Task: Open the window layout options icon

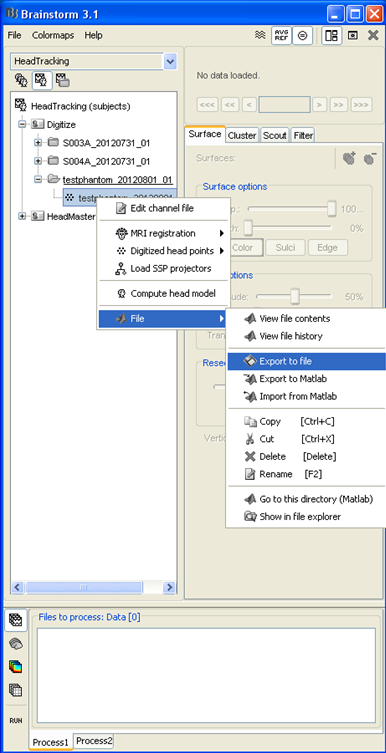Action: 331,36
